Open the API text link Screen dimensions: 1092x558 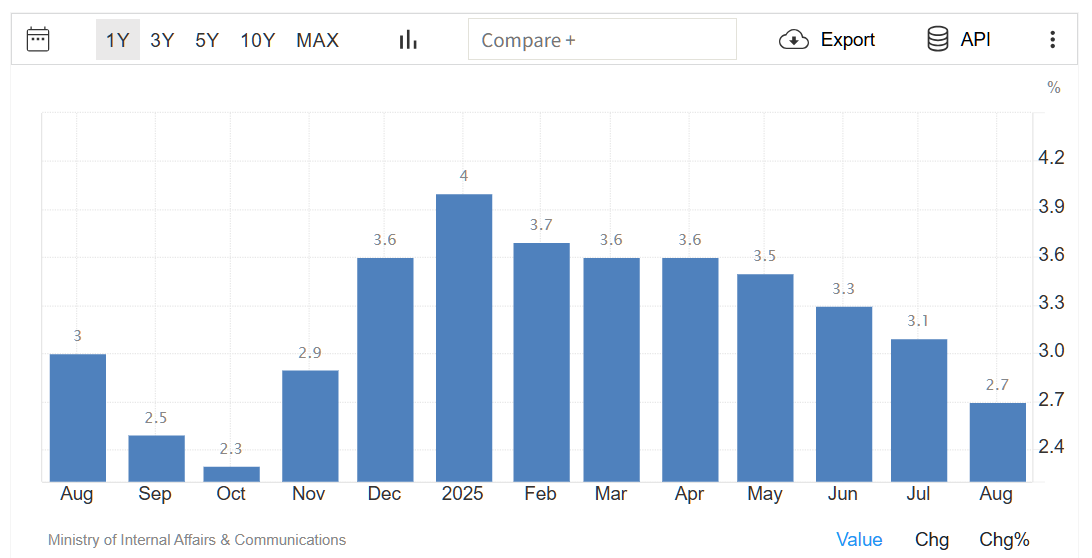[975, 40]
